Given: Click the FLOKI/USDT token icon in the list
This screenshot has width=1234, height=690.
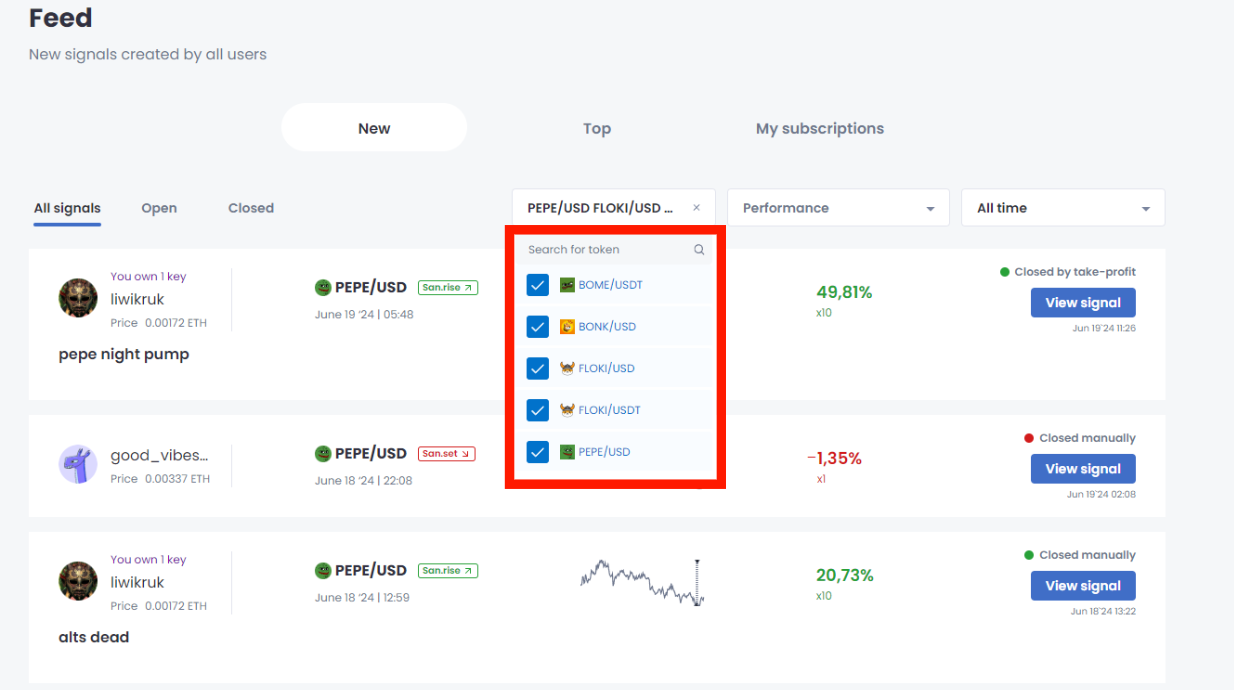Looking at the screenshot, I should click(567, 410).
